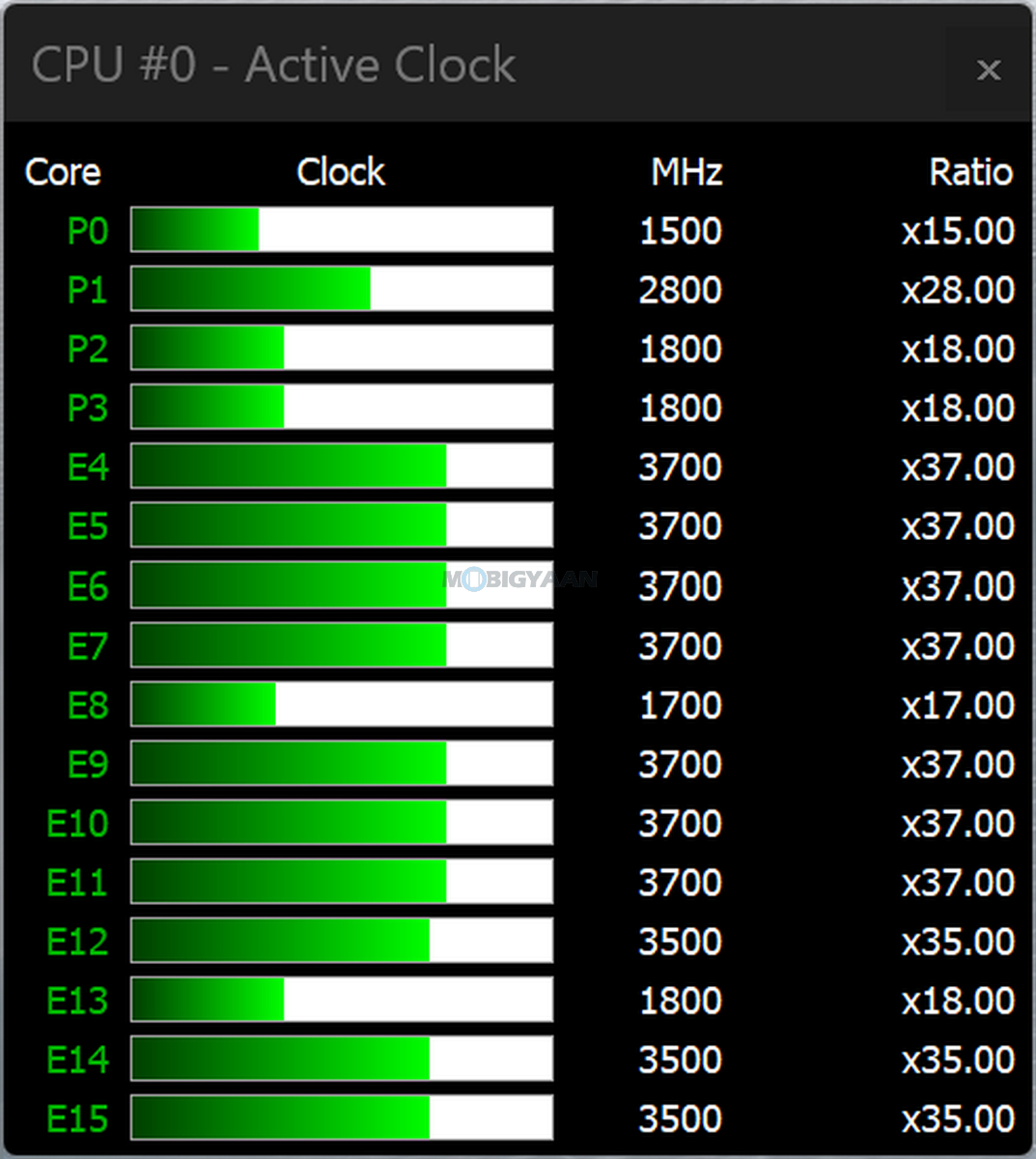Image resolution: width=1036 pixels, height=1159 pixels.
Task: Click the E8 core label
Action: (x=88, y=705)
